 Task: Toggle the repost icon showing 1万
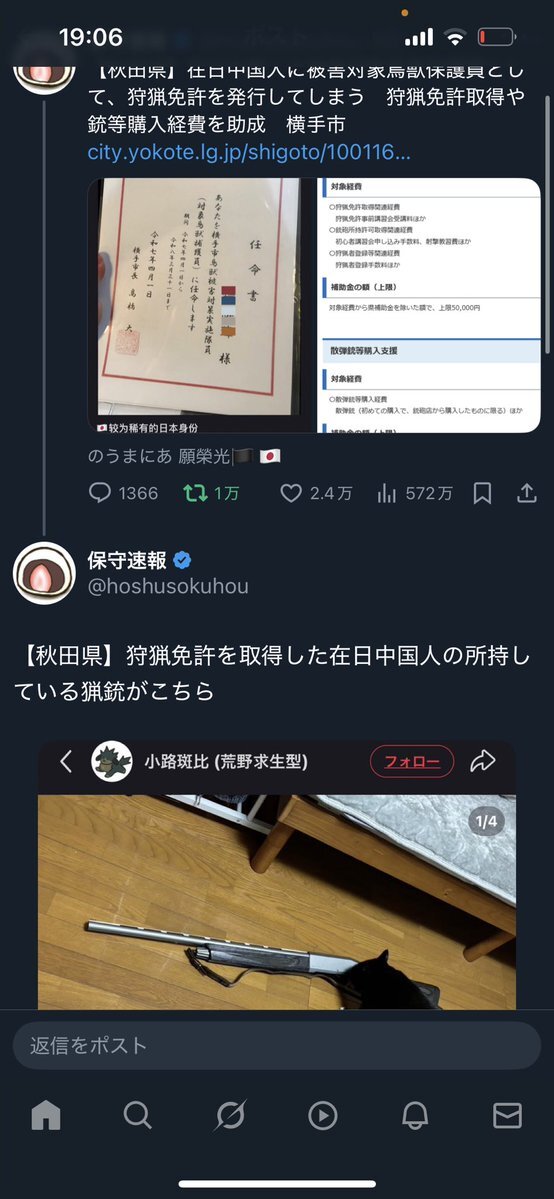pyautogui.click(x=196, y=493)
